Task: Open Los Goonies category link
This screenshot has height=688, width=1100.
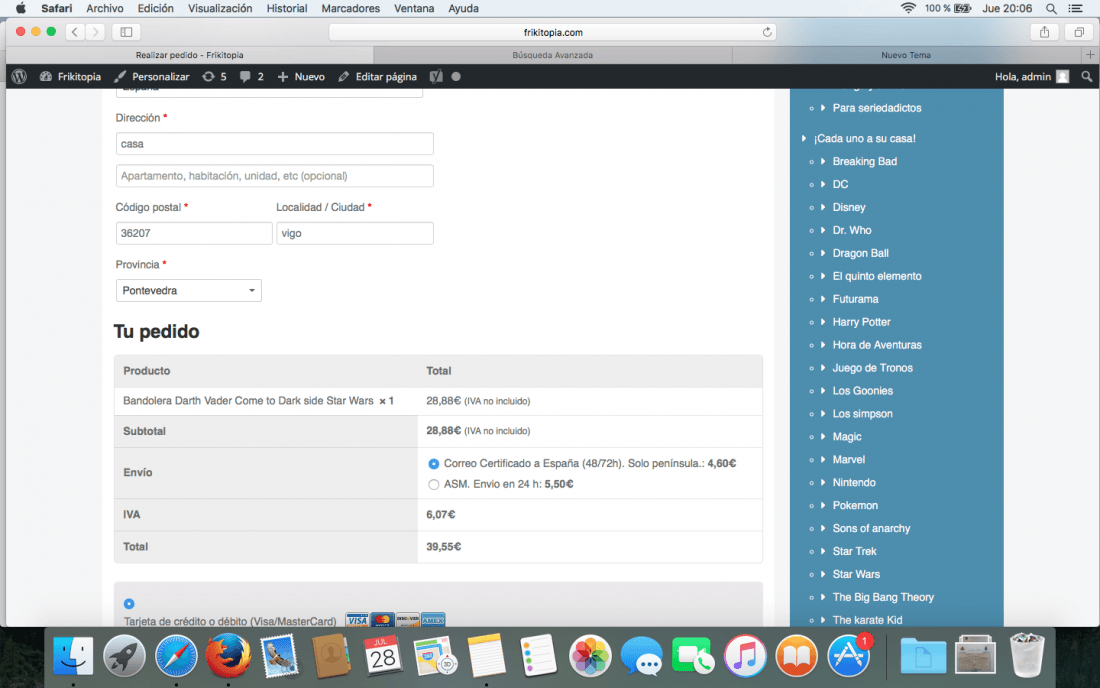Action: point(862,391)
